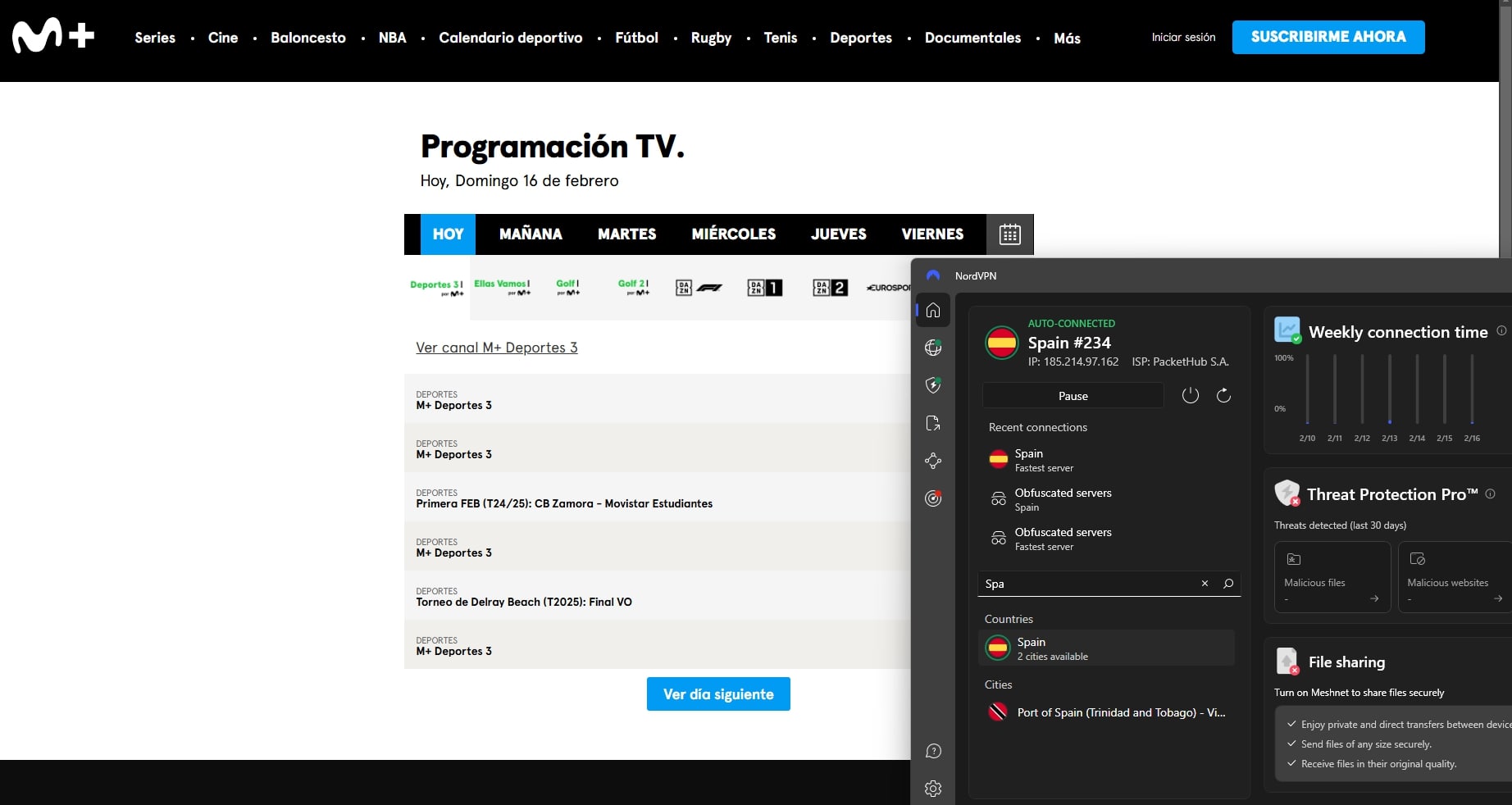Clear the Spa search field text
Image resolution: width=1512 pixels, height=805 pixels.
coord(1204,584)
